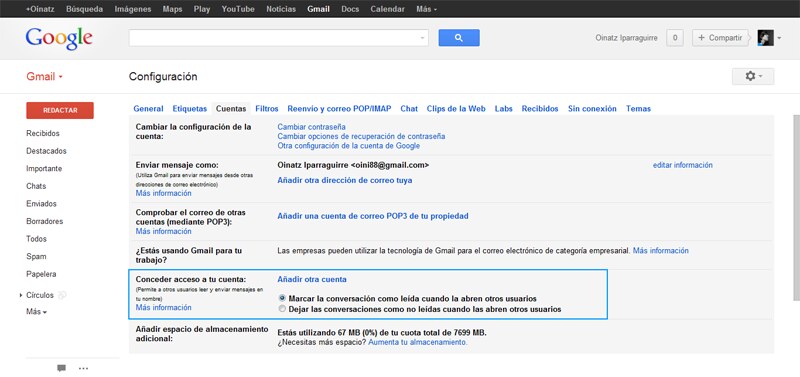The image size is (800, 377).
Task: Open Más información about Gmail para empresas
Action: [x=661, y=250]
